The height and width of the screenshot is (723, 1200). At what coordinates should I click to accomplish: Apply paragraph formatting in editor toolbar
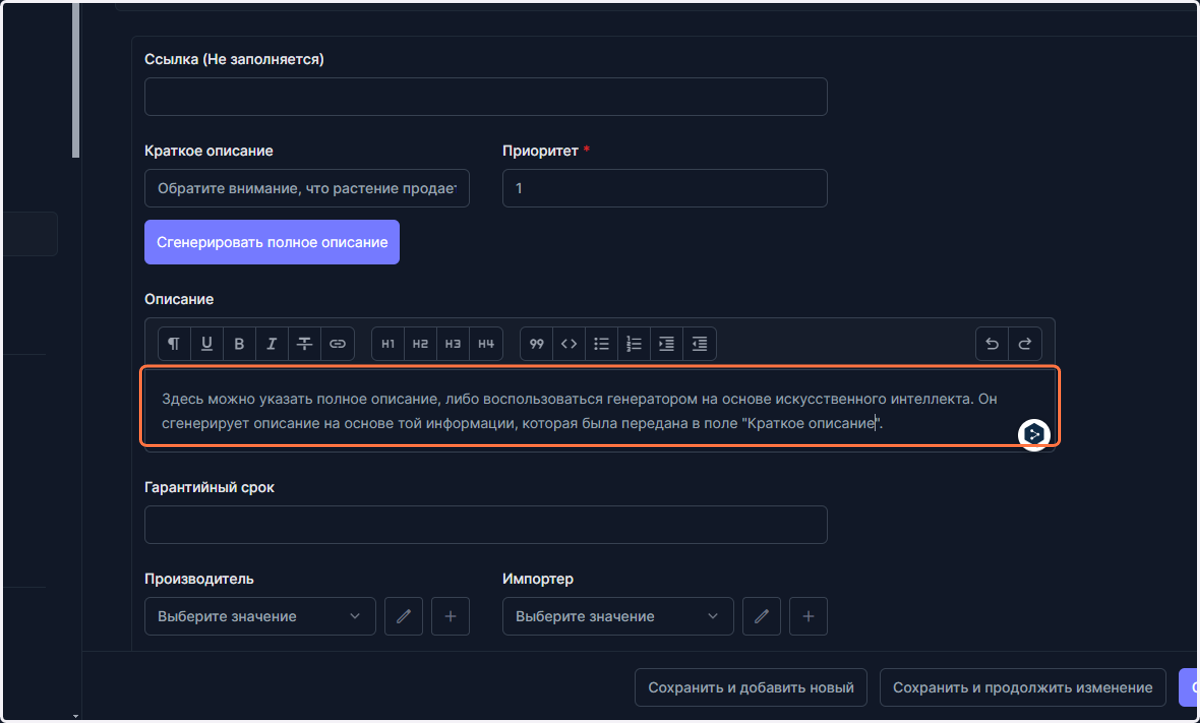click(x=174, y=343)
